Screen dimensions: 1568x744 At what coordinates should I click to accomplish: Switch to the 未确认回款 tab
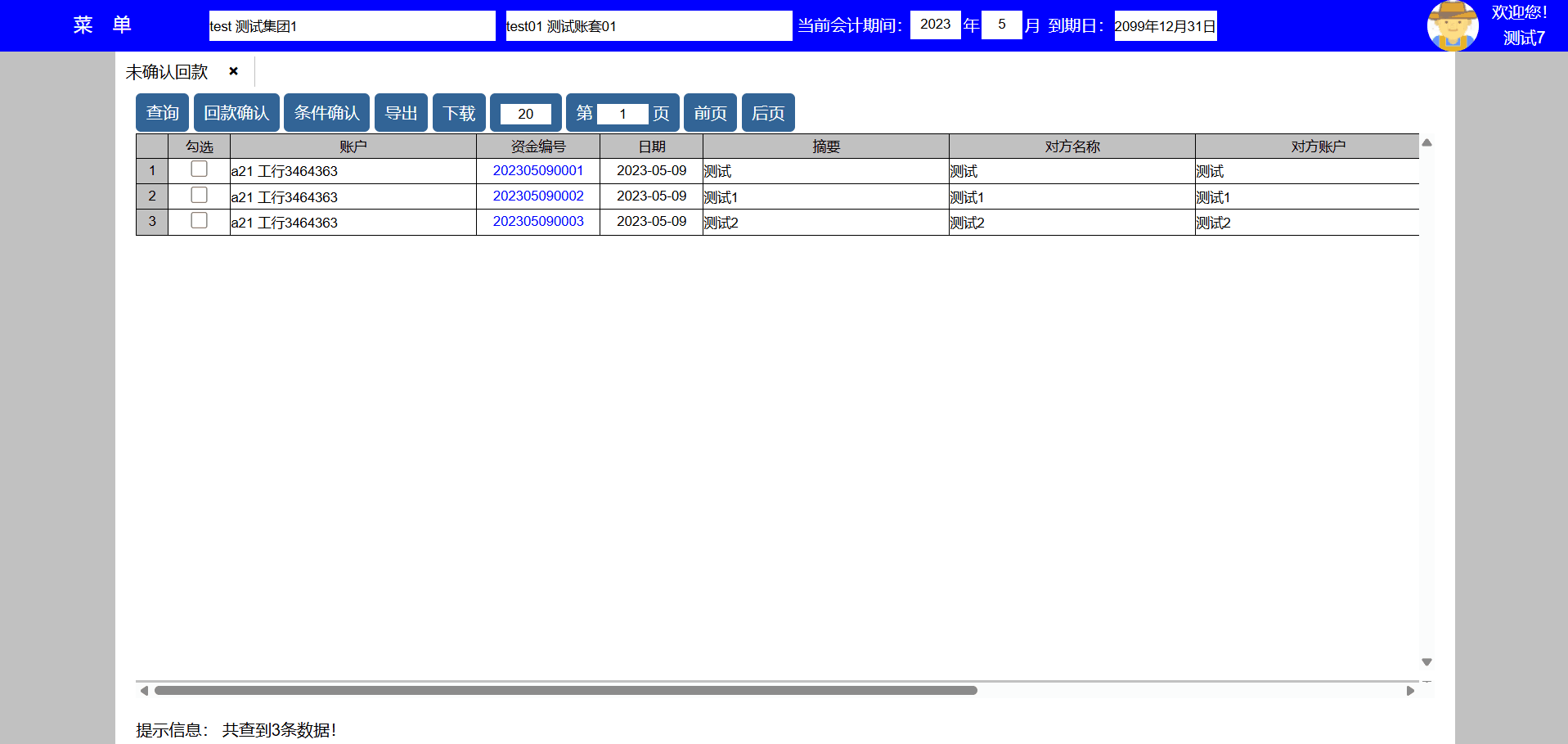[167, 72]
